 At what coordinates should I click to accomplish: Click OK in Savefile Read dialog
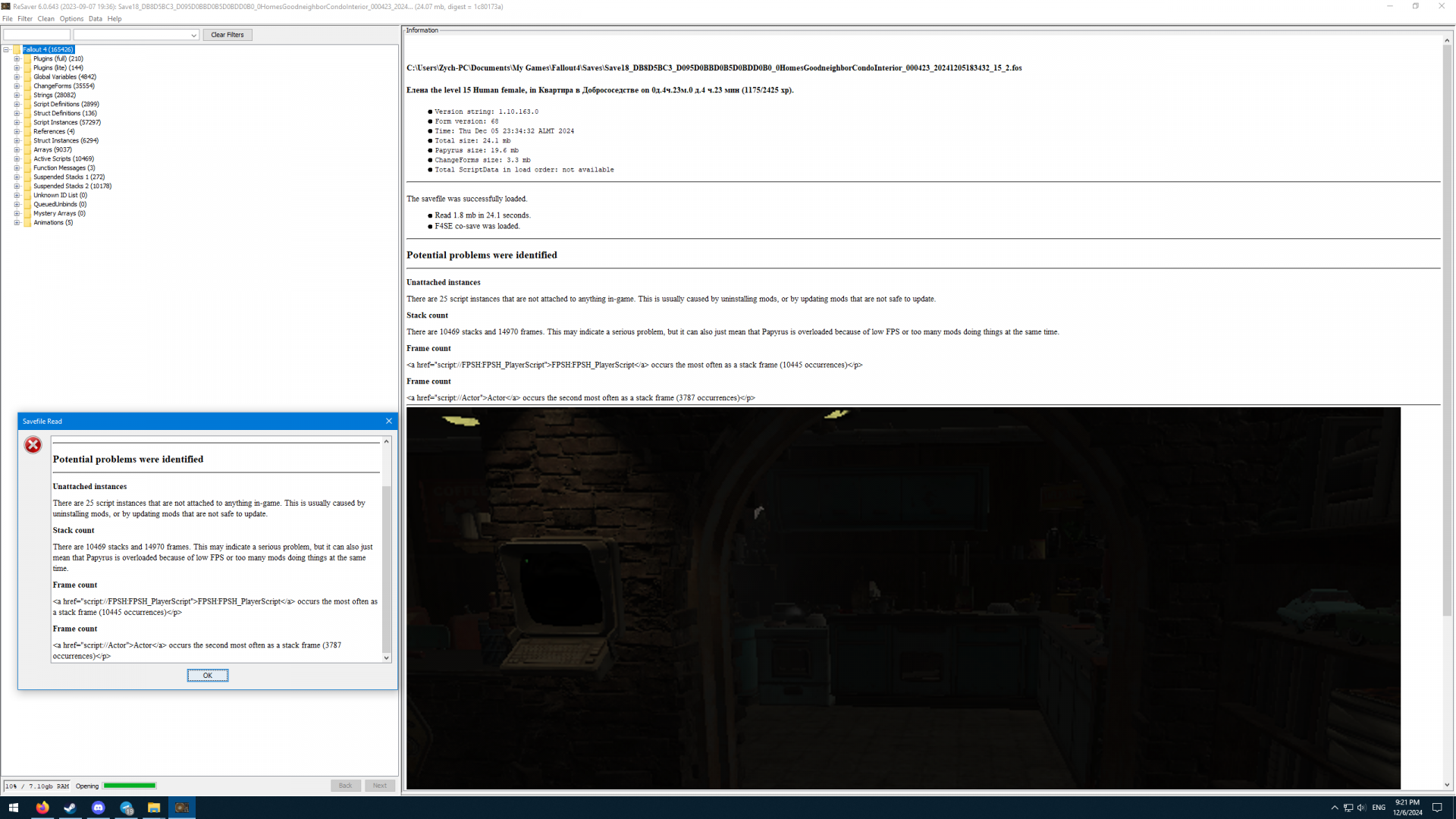[x=207, y=676]
